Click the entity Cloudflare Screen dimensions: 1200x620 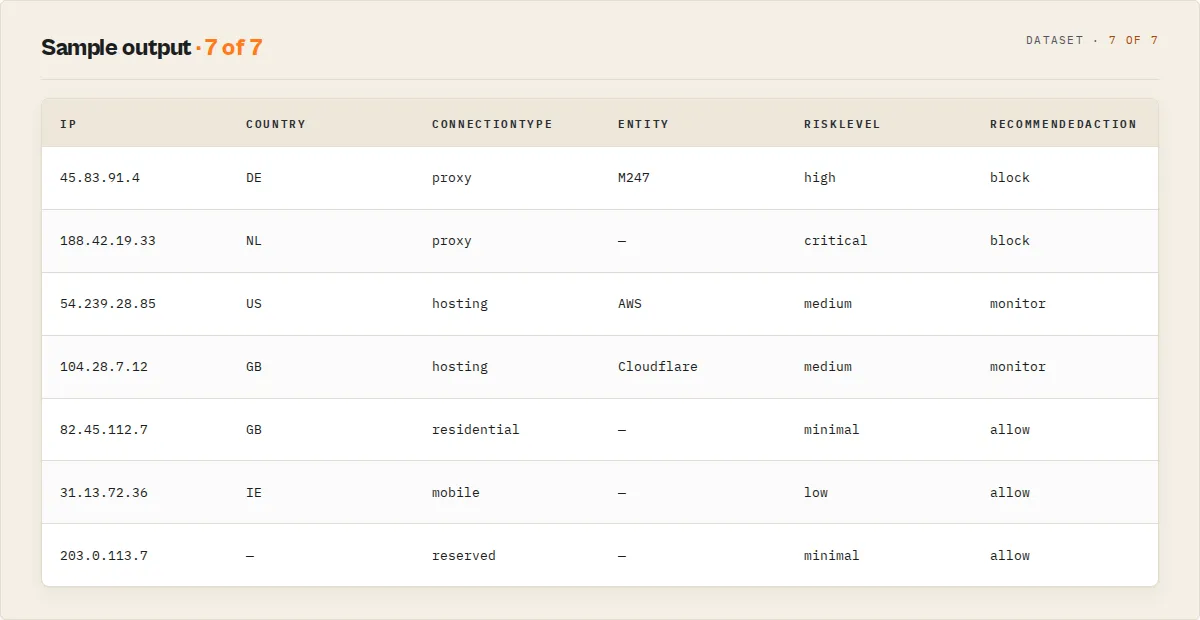[658, 367]
